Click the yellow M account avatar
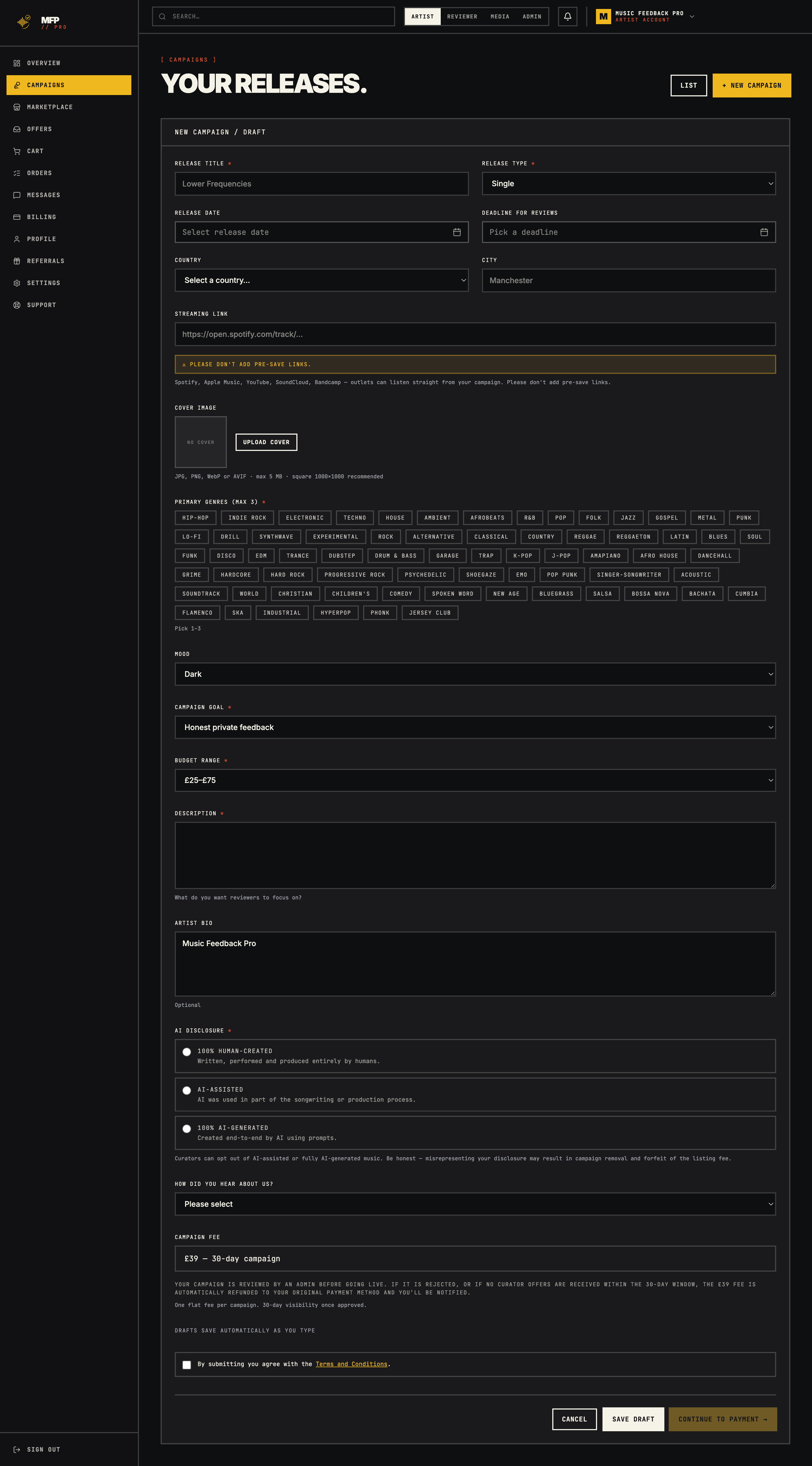This screenshot has width=812, height=1466. click(x=603, y=17)
